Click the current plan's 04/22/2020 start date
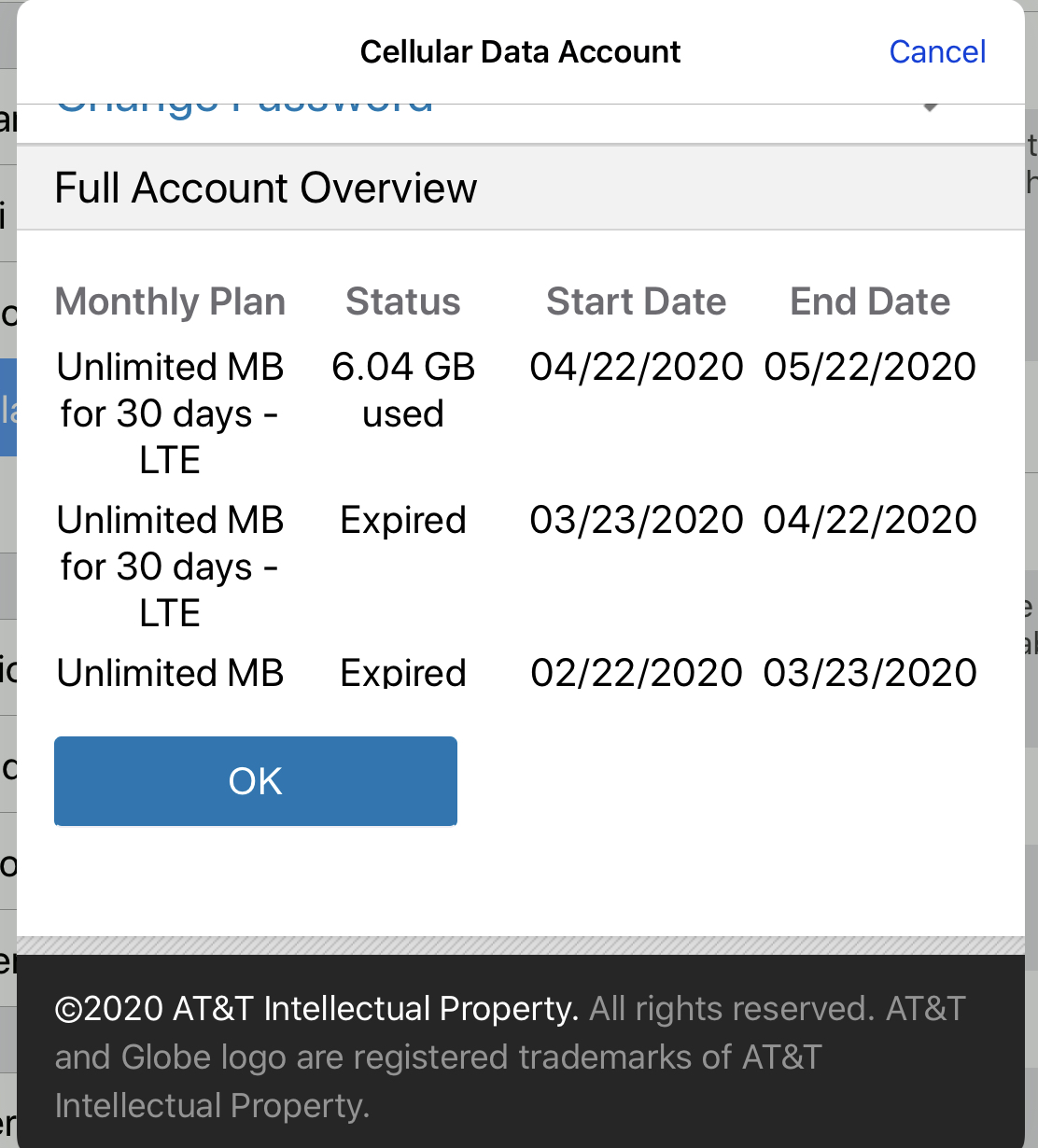The height and width of the screenshot is (1148, 1038). coord(636,367)
